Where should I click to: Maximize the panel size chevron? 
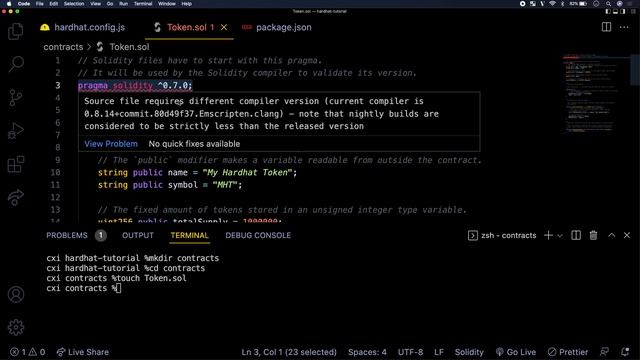point(611,235)
